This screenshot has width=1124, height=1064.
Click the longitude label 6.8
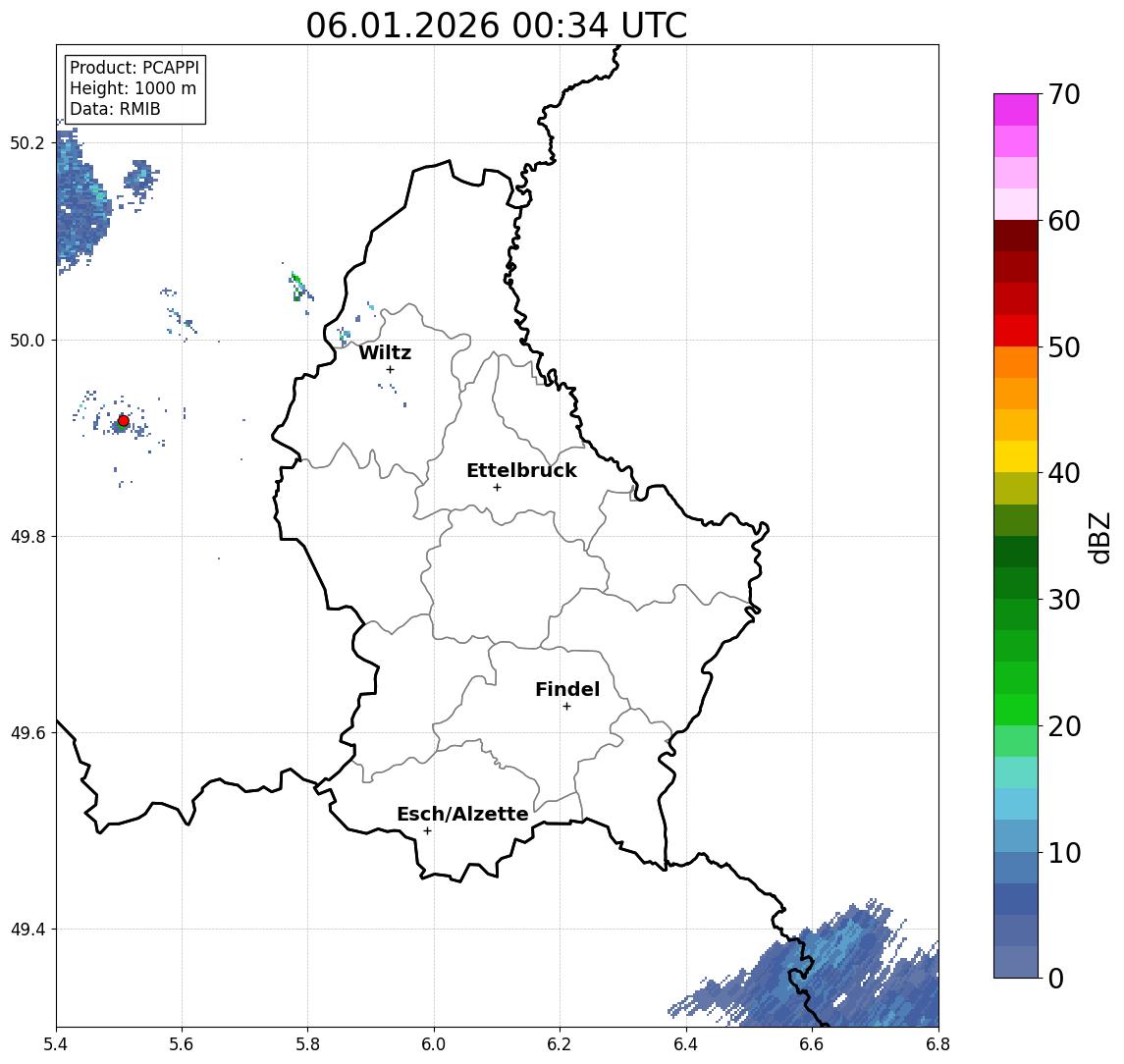point(938,1044)
